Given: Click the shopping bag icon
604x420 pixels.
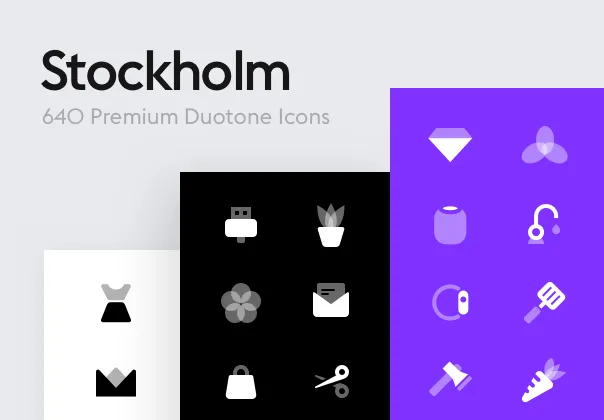Looking at the screenshot, I should tap(241, 382).
